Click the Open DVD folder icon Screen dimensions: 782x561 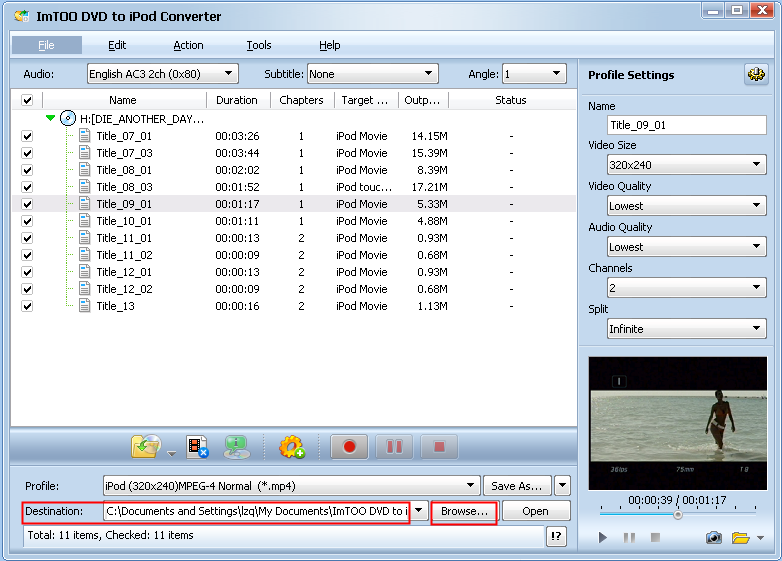pos(146,446)
